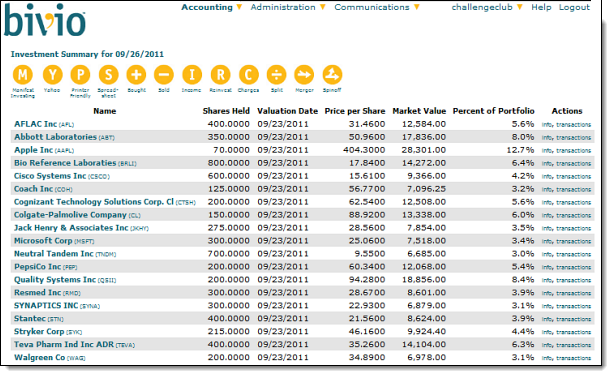Viewport: 612px width, 376px height.
Task: Click the info link for PepsiCo Inc
Action: [547, 267]
